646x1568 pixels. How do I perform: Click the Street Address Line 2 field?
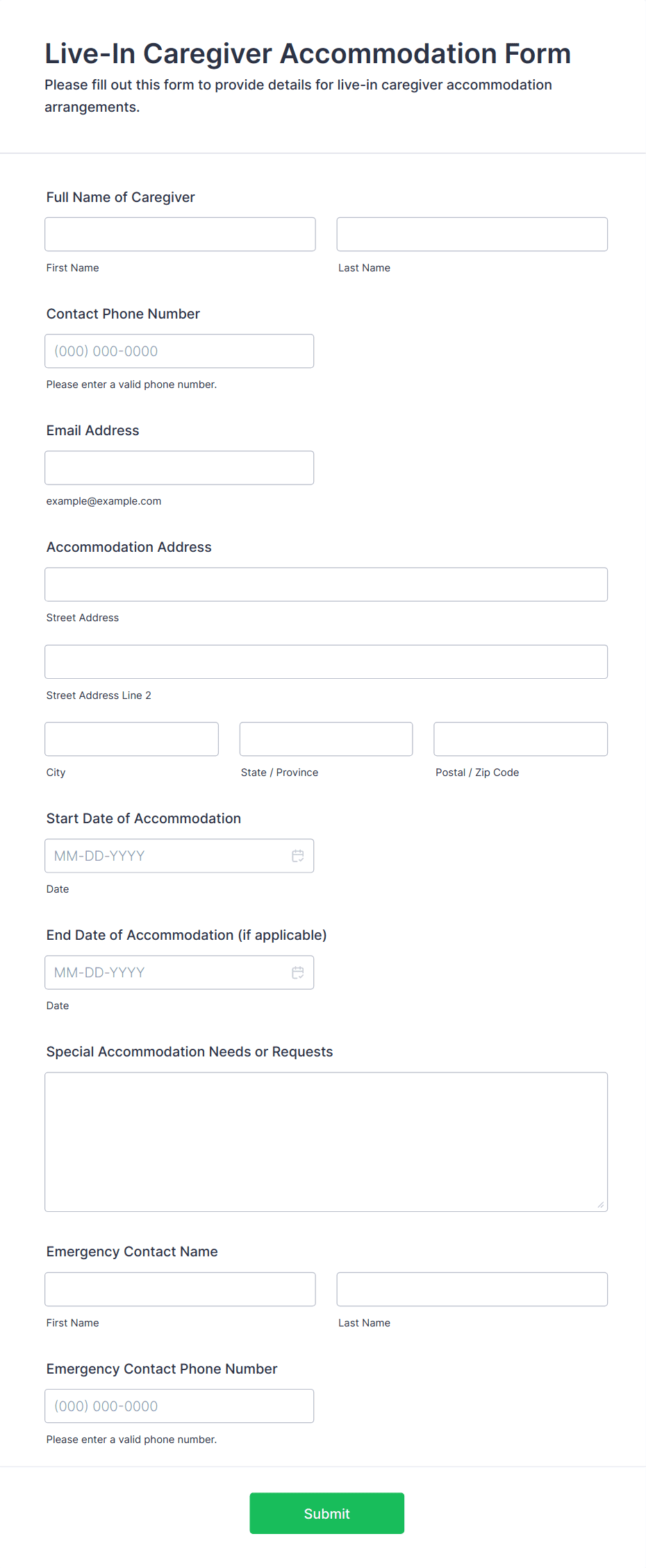(326, 661)
